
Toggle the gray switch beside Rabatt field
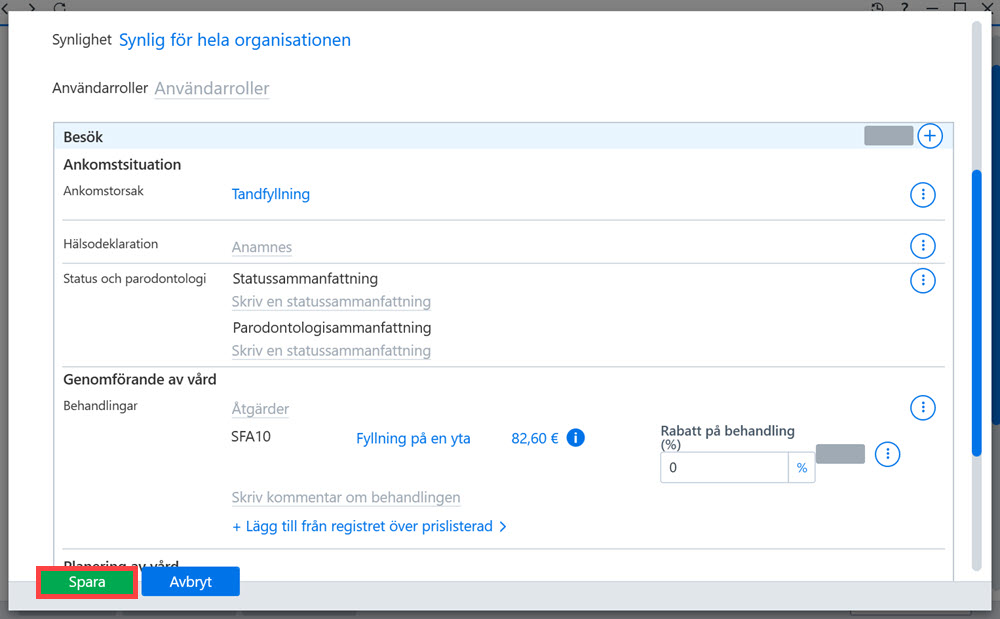(x=840, y=455)
